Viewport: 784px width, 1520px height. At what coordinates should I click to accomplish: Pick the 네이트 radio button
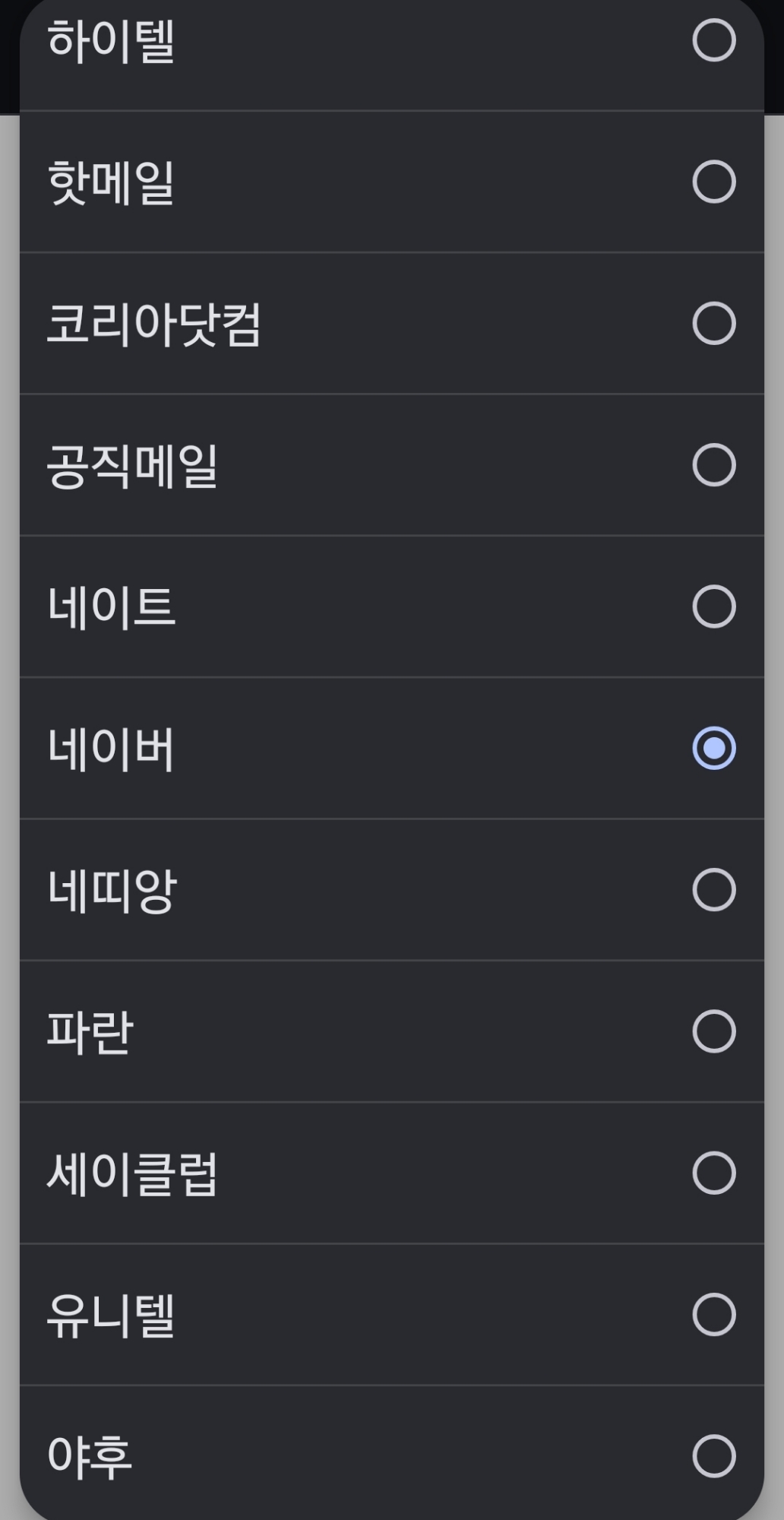[x=714, y=606]
